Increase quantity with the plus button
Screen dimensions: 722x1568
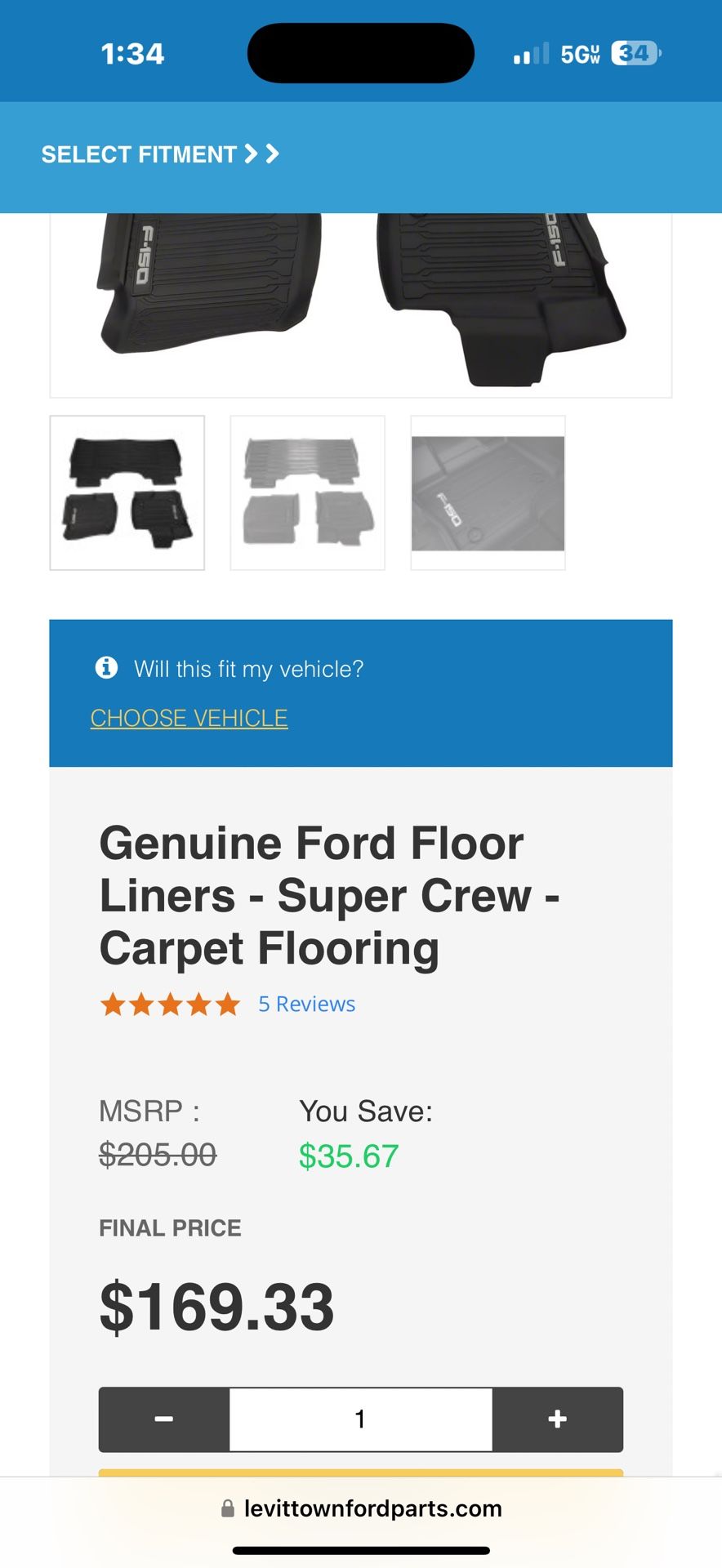pyautogui.click(x=558, y=1419)
